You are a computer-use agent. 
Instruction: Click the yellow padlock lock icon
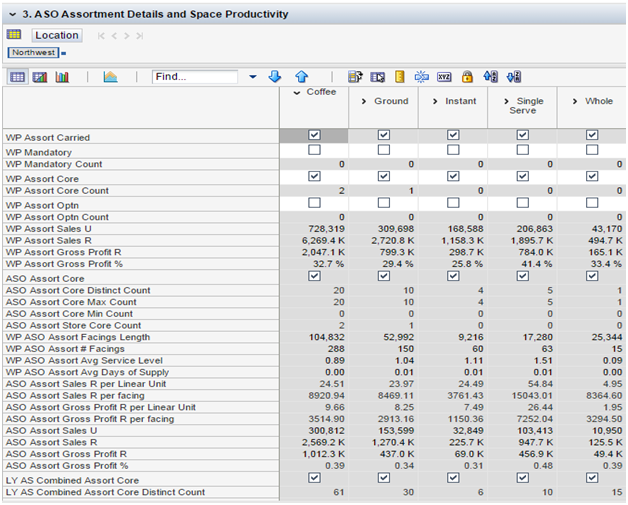click(x=467, y=77)
